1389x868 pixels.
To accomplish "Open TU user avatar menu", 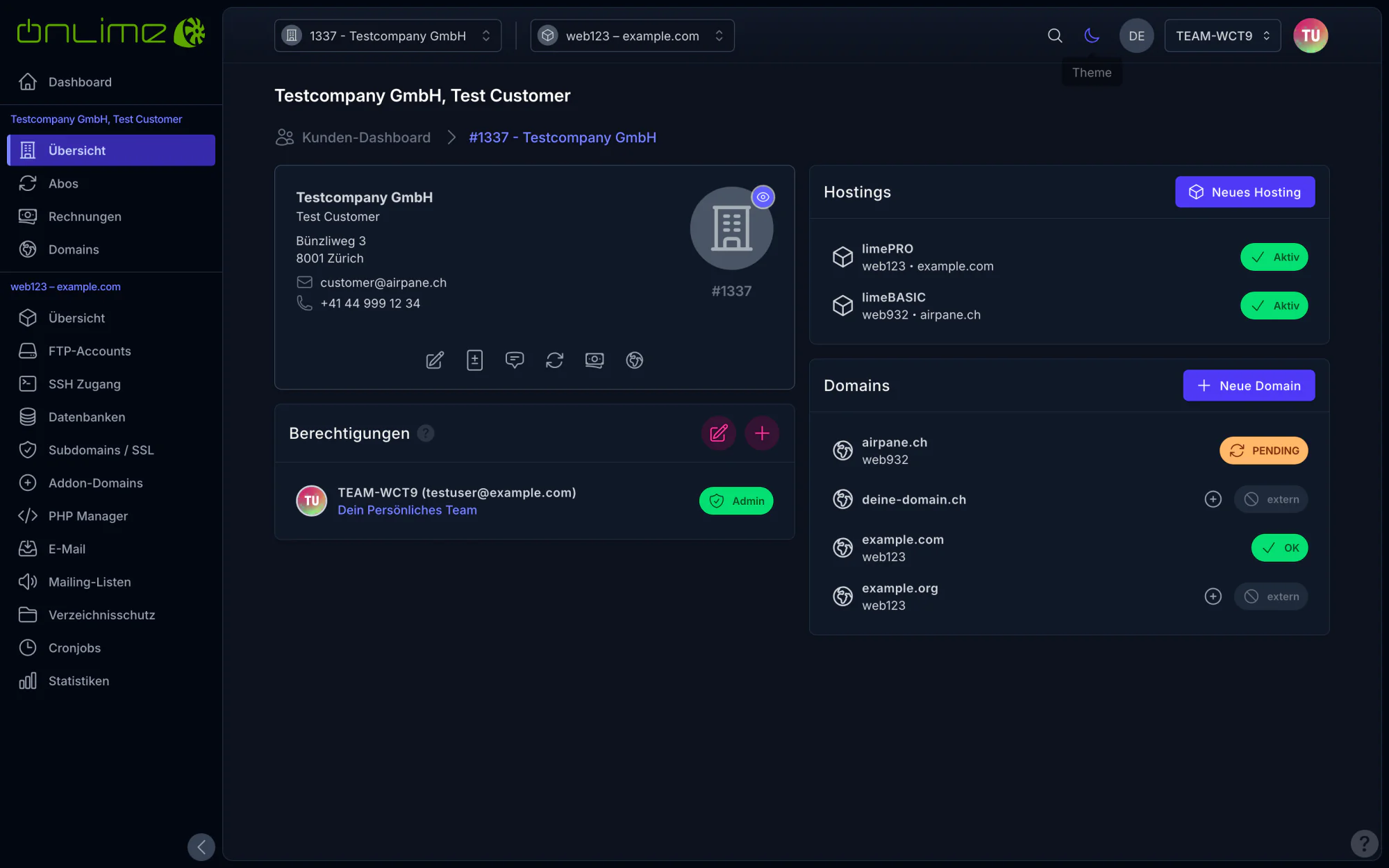I will (1311, 35).
